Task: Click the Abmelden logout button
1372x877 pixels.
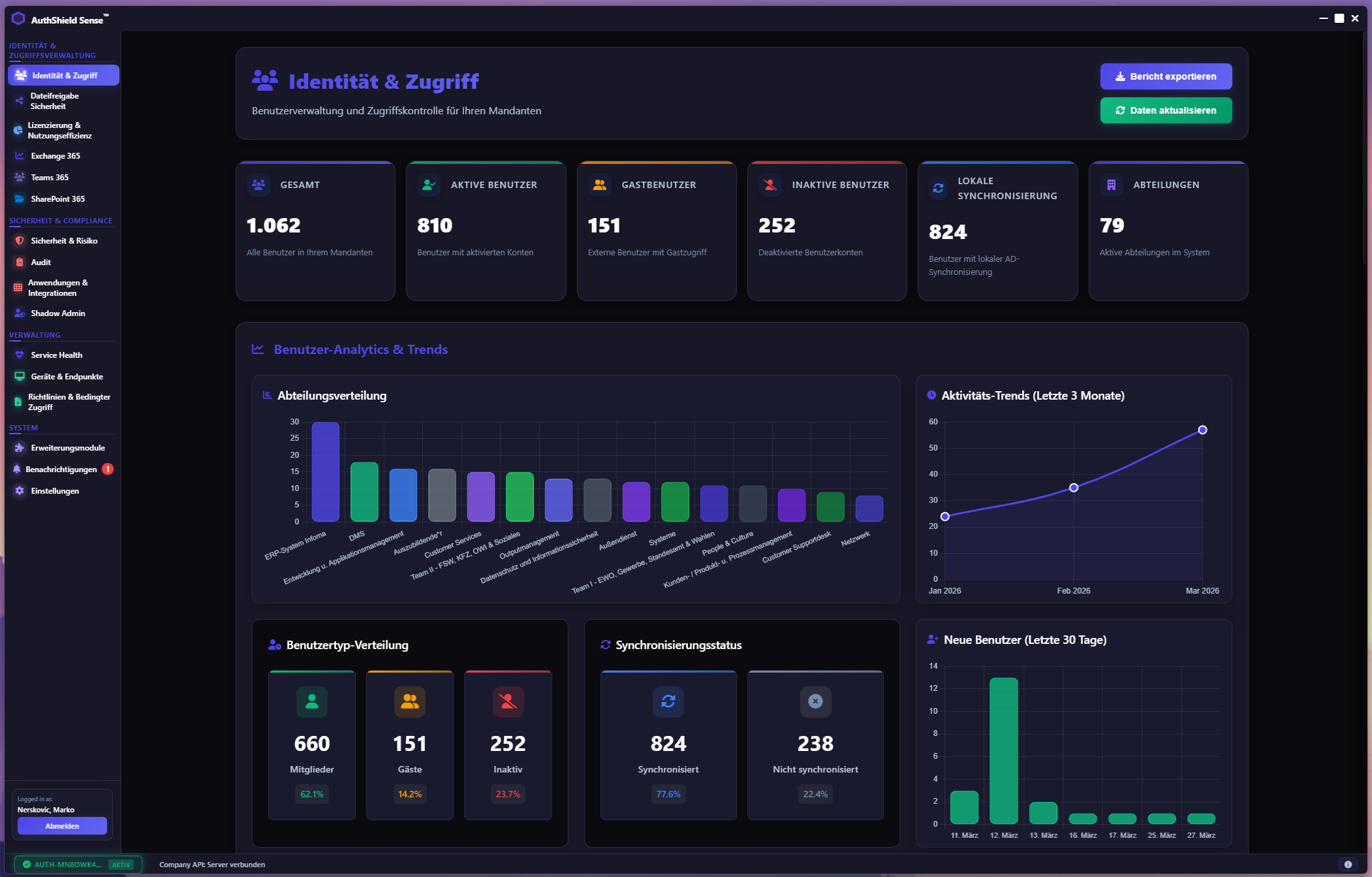Action: [62, 826]
